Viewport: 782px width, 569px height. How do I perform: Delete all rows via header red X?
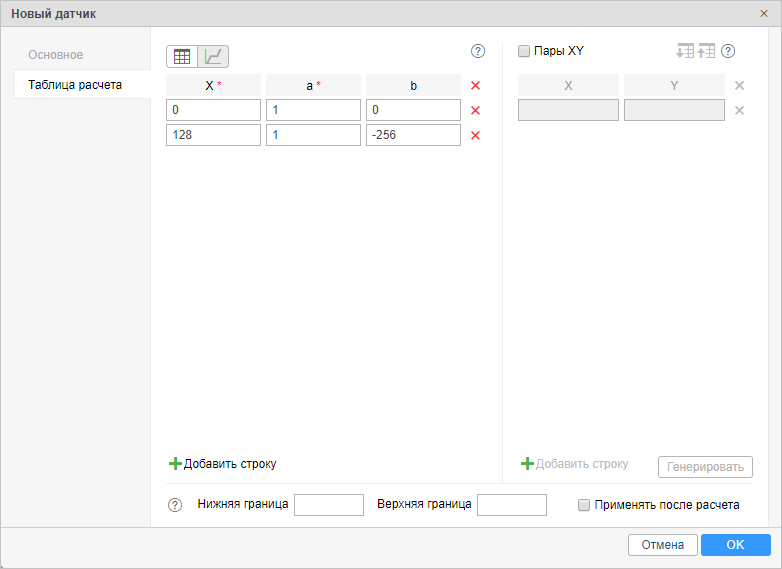point(475,85)
